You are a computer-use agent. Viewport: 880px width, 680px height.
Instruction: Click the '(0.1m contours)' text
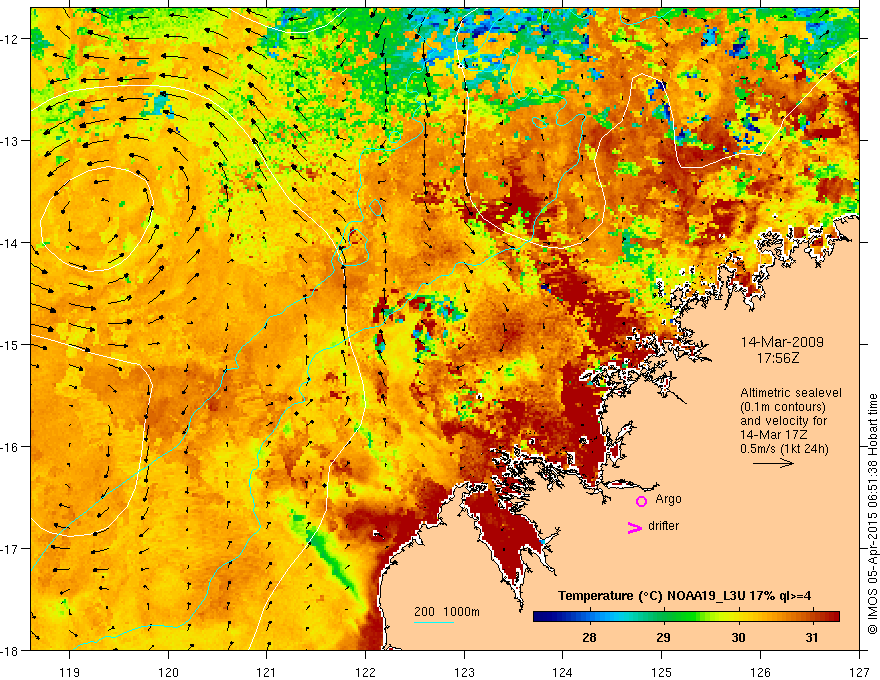[x=783, y=407]
